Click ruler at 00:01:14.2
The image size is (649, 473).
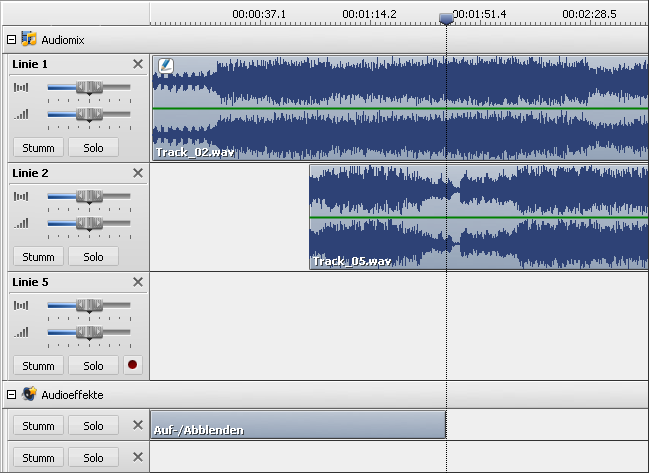click(369, 14)
